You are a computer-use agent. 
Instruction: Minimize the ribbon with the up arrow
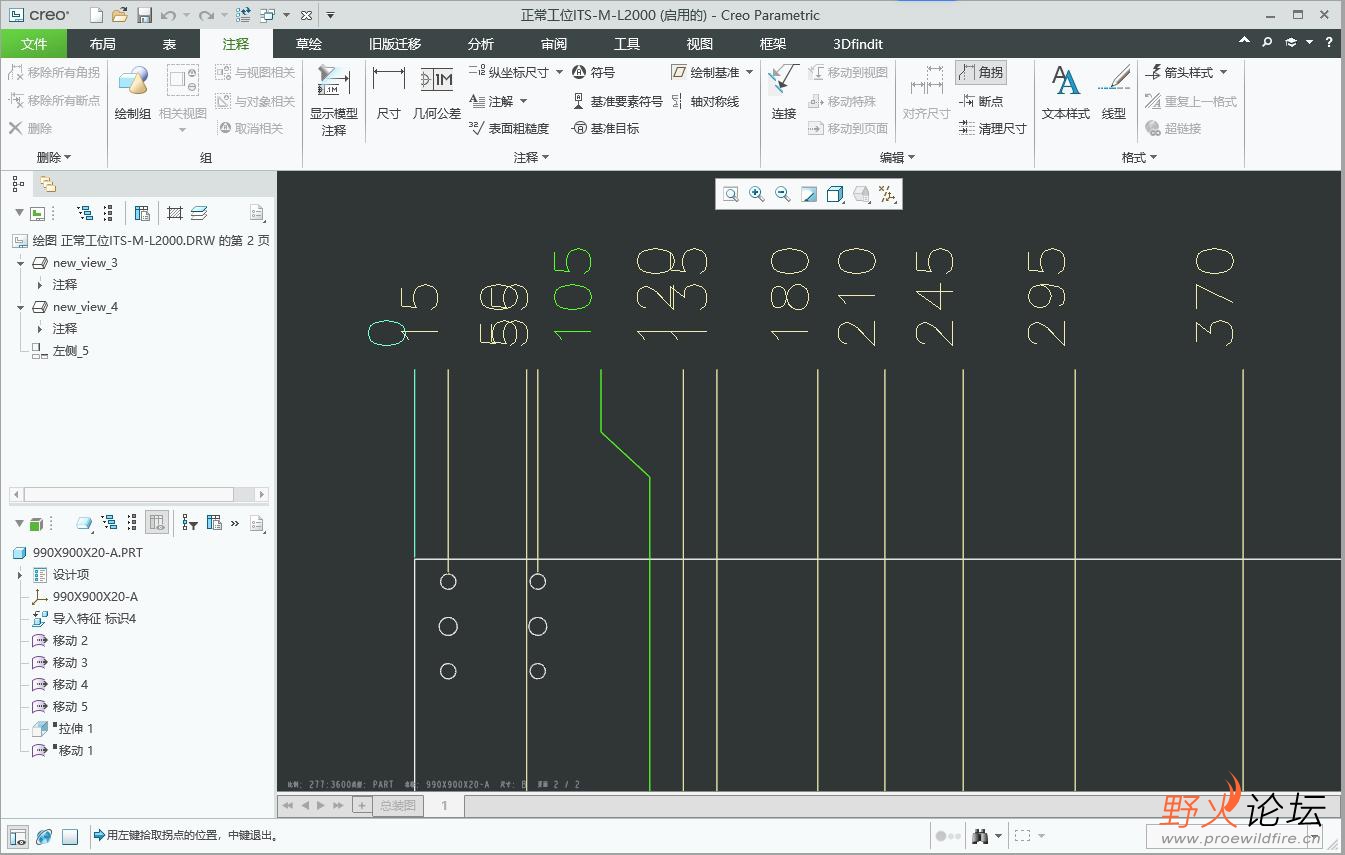click(1244, 42)
